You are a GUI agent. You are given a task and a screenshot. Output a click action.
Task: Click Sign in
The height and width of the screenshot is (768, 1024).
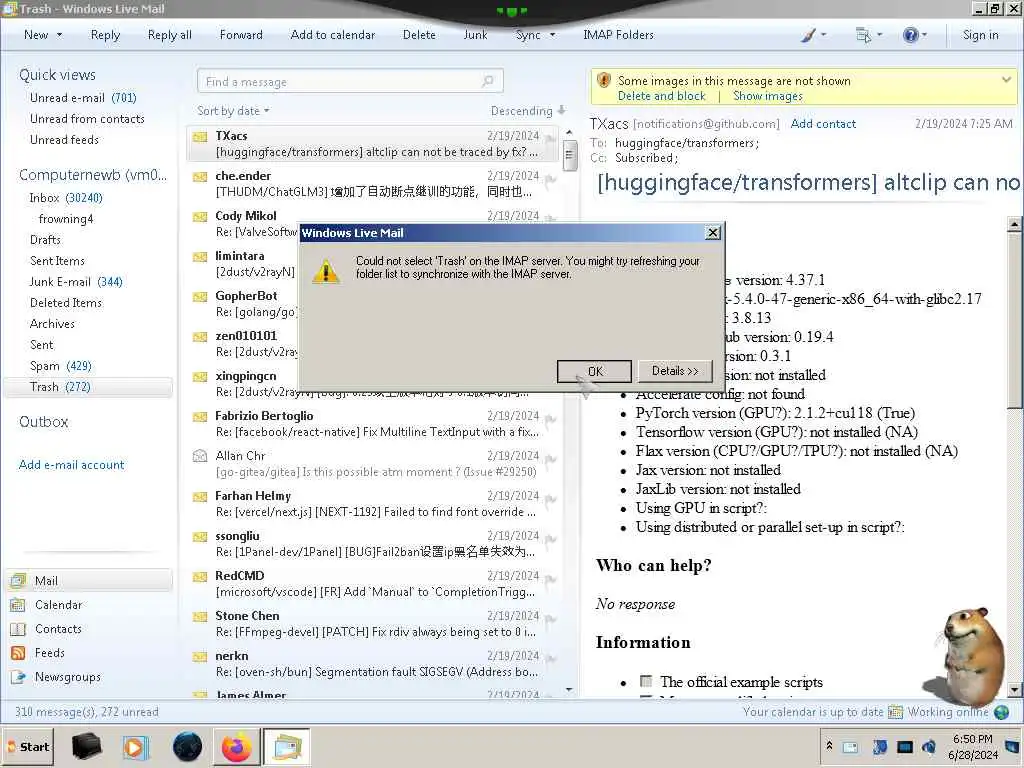tap(980, 35)
